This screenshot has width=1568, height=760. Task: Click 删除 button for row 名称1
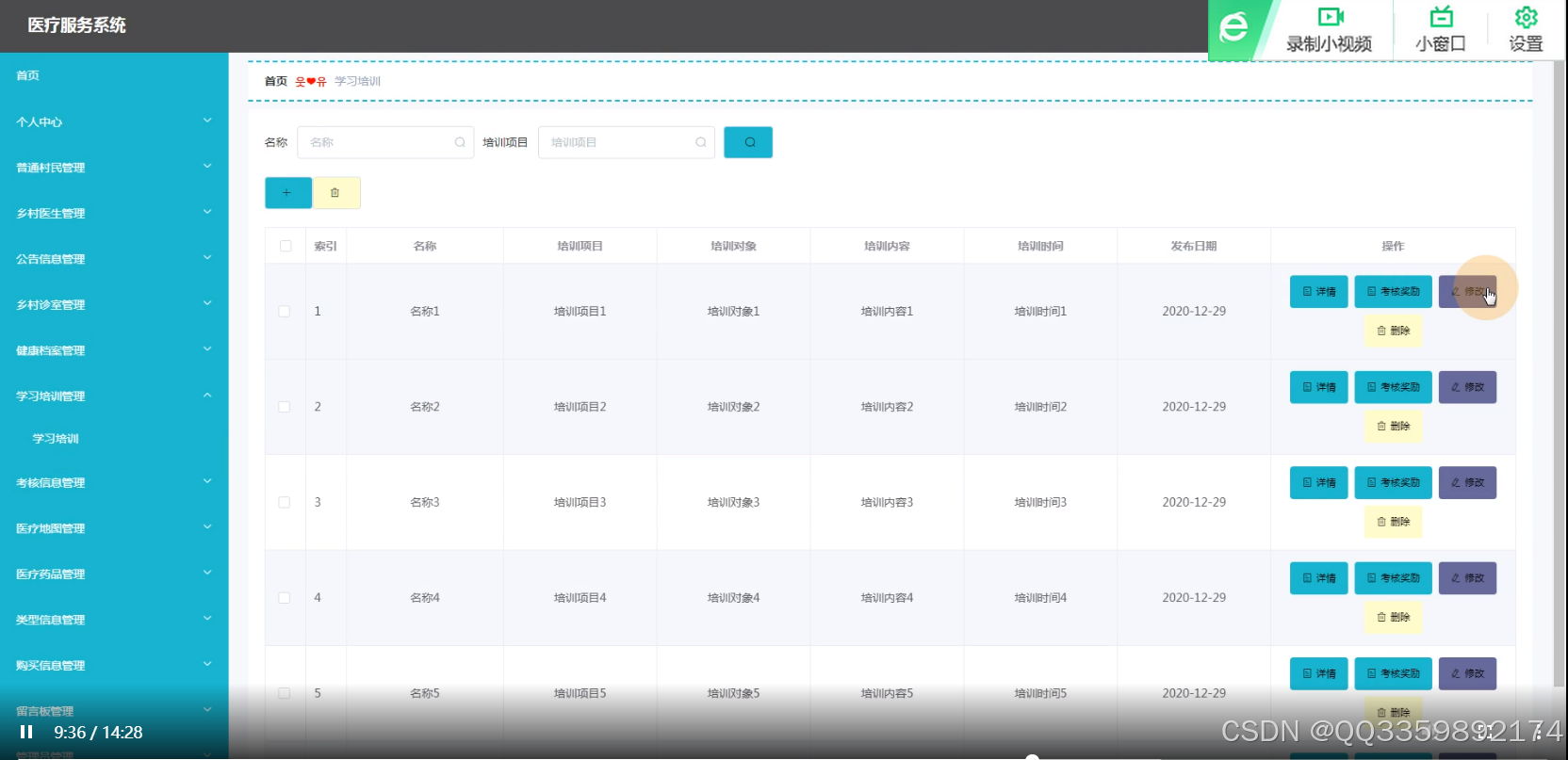click(1393, 331)
